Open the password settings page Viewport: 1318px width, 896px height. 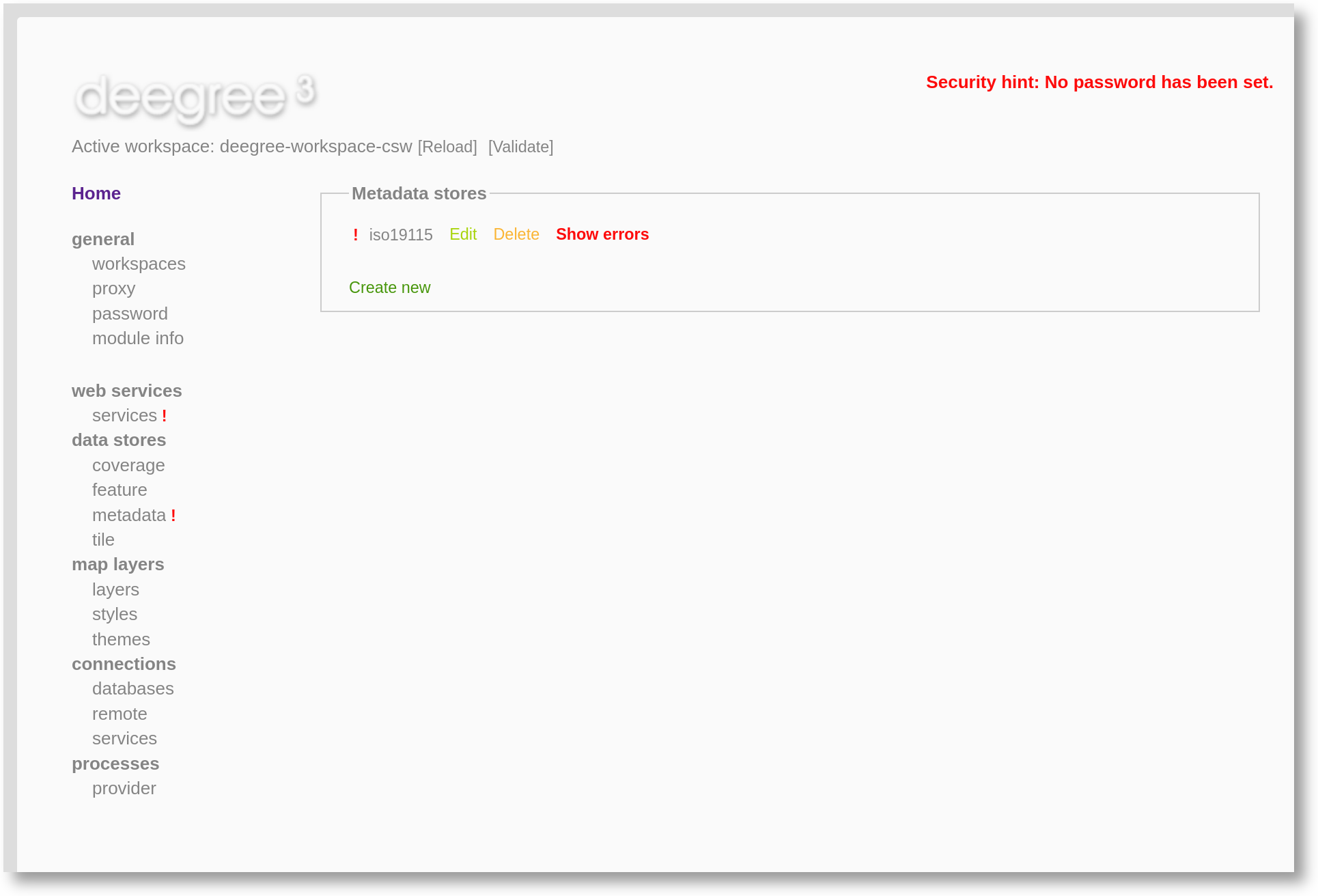[x=130, y=313]
